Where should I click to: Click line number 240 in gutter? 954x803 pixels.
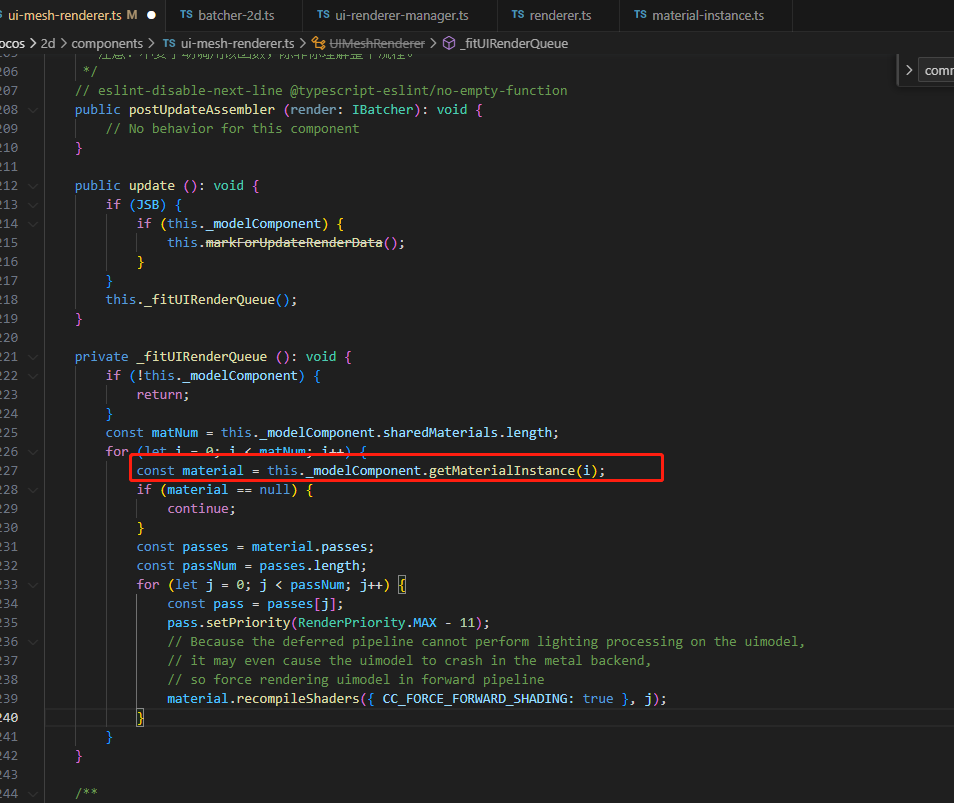[x=9, y=718]
